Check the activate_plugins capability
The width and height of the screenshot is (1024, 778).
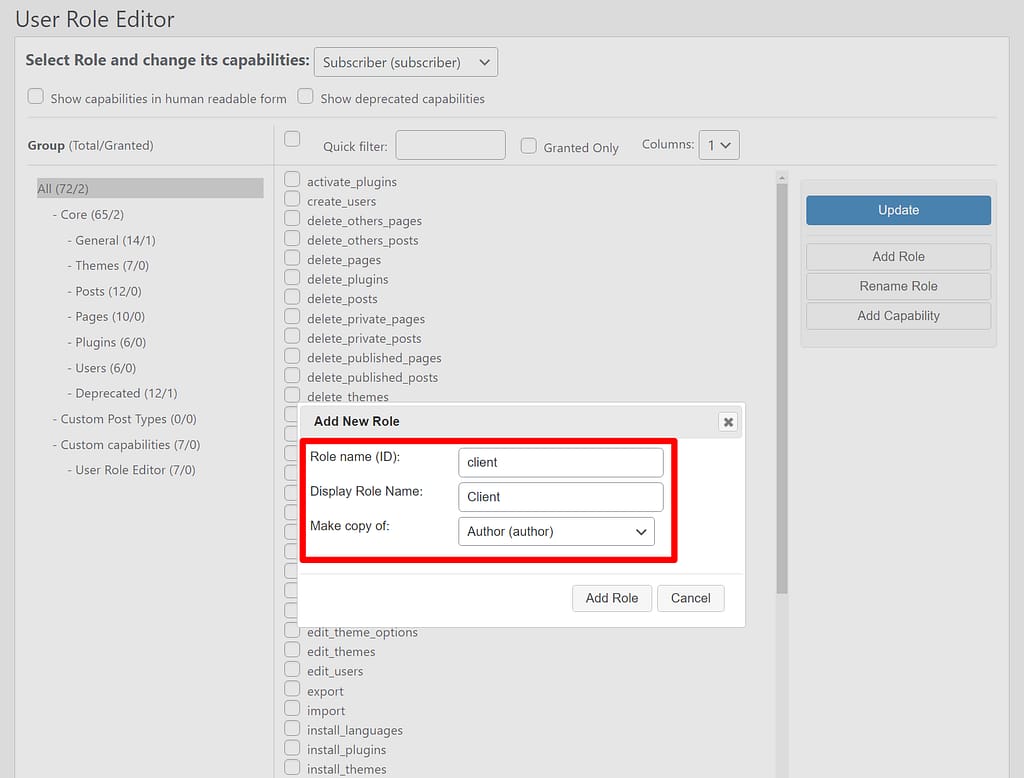click(x=292, y=180)
